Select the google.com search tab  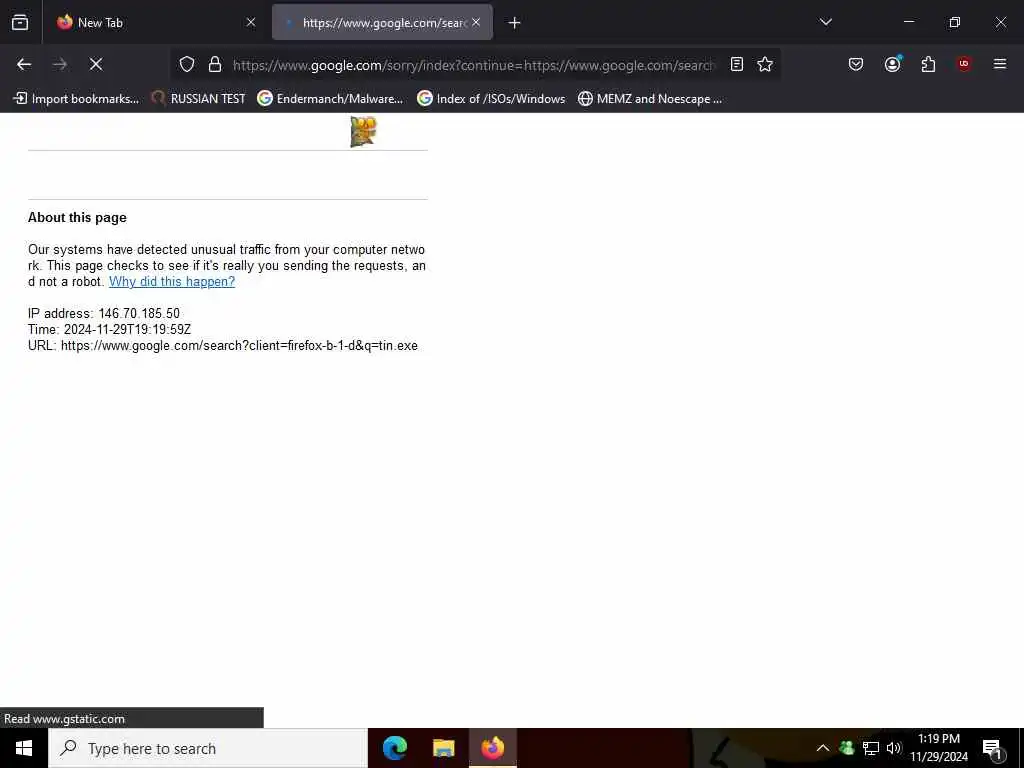[382, 22]
